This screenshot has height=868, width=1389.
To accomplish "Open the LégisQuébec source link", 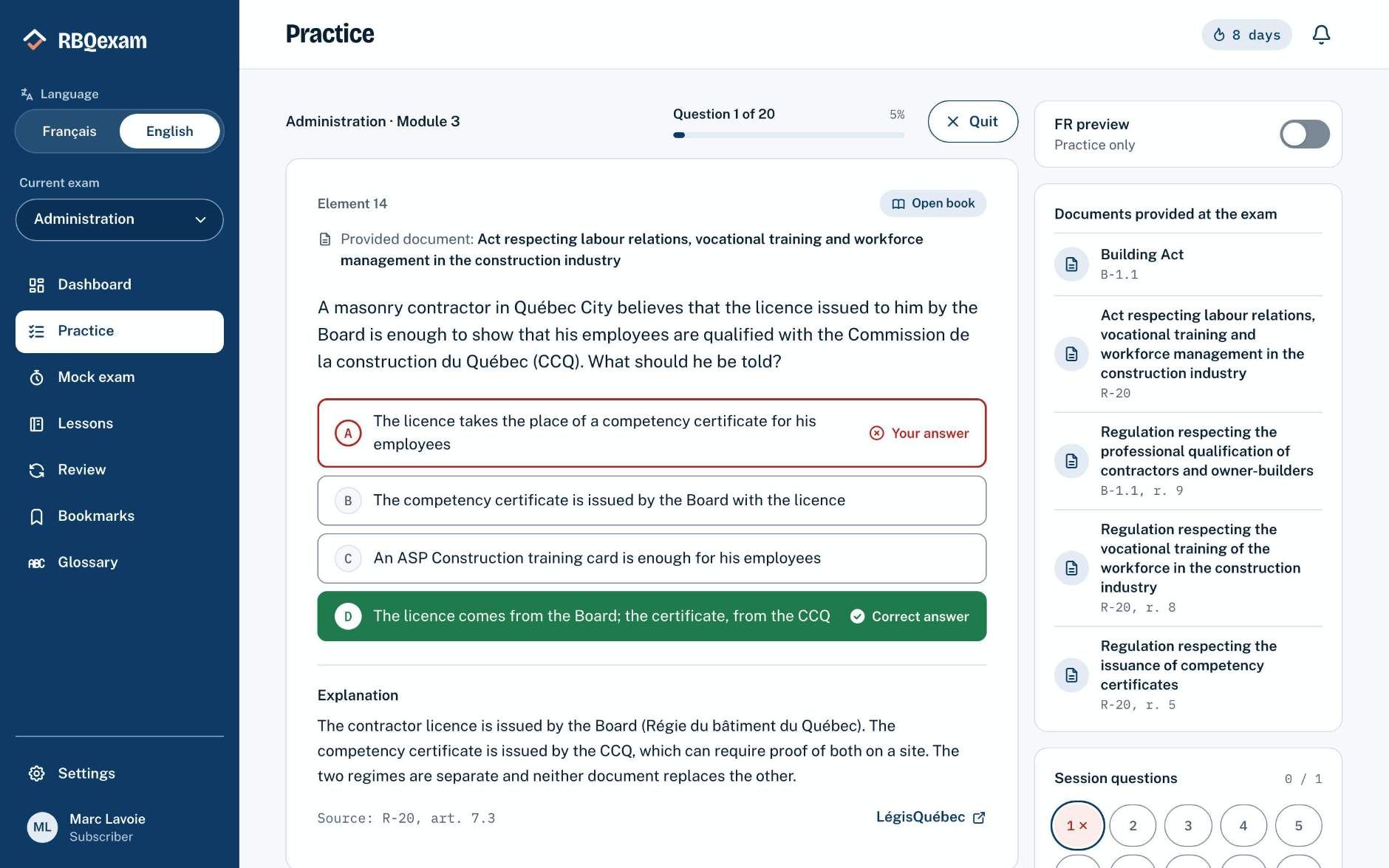I will click(930, 817).
